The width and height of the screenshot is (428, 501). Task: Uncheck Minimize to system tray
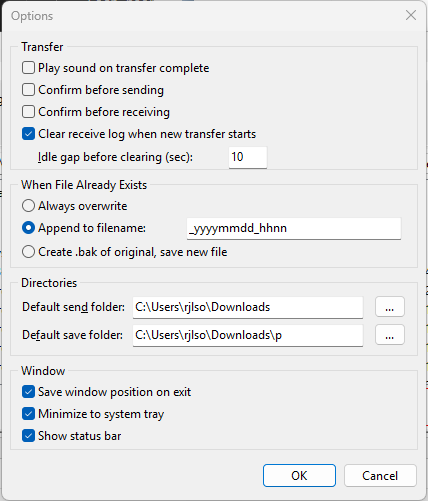28,414
